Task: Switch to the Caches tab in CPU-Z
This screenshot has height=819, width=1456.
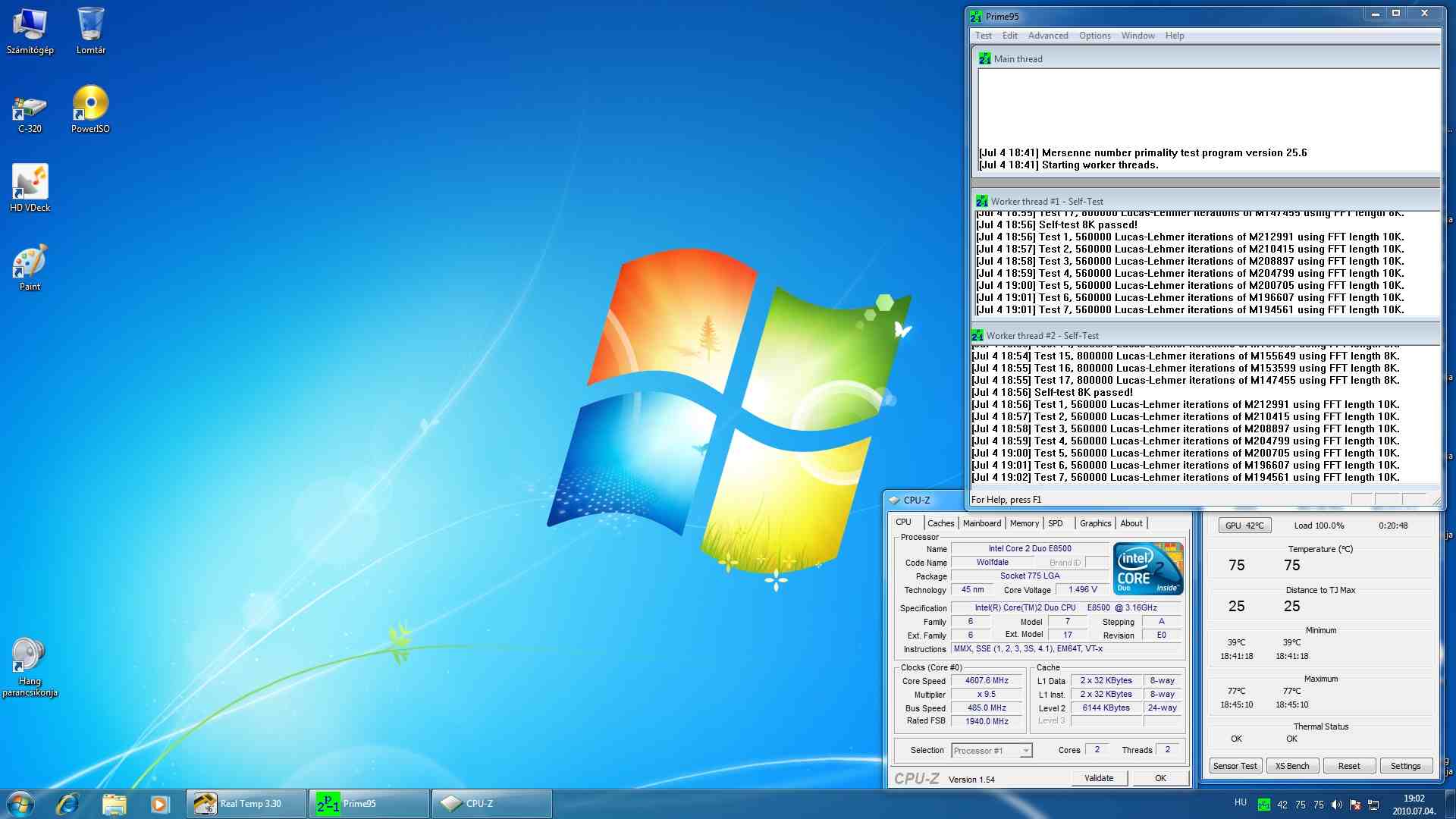Action: (x=940, y=523)
